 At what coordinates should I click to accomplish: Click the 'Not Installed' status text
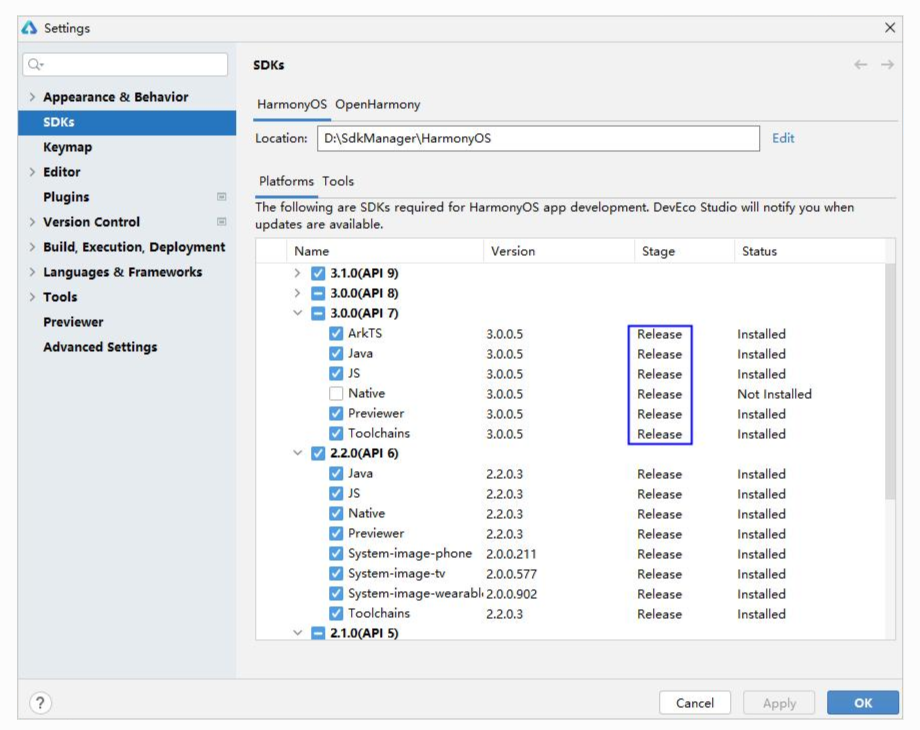click(774, 394)
